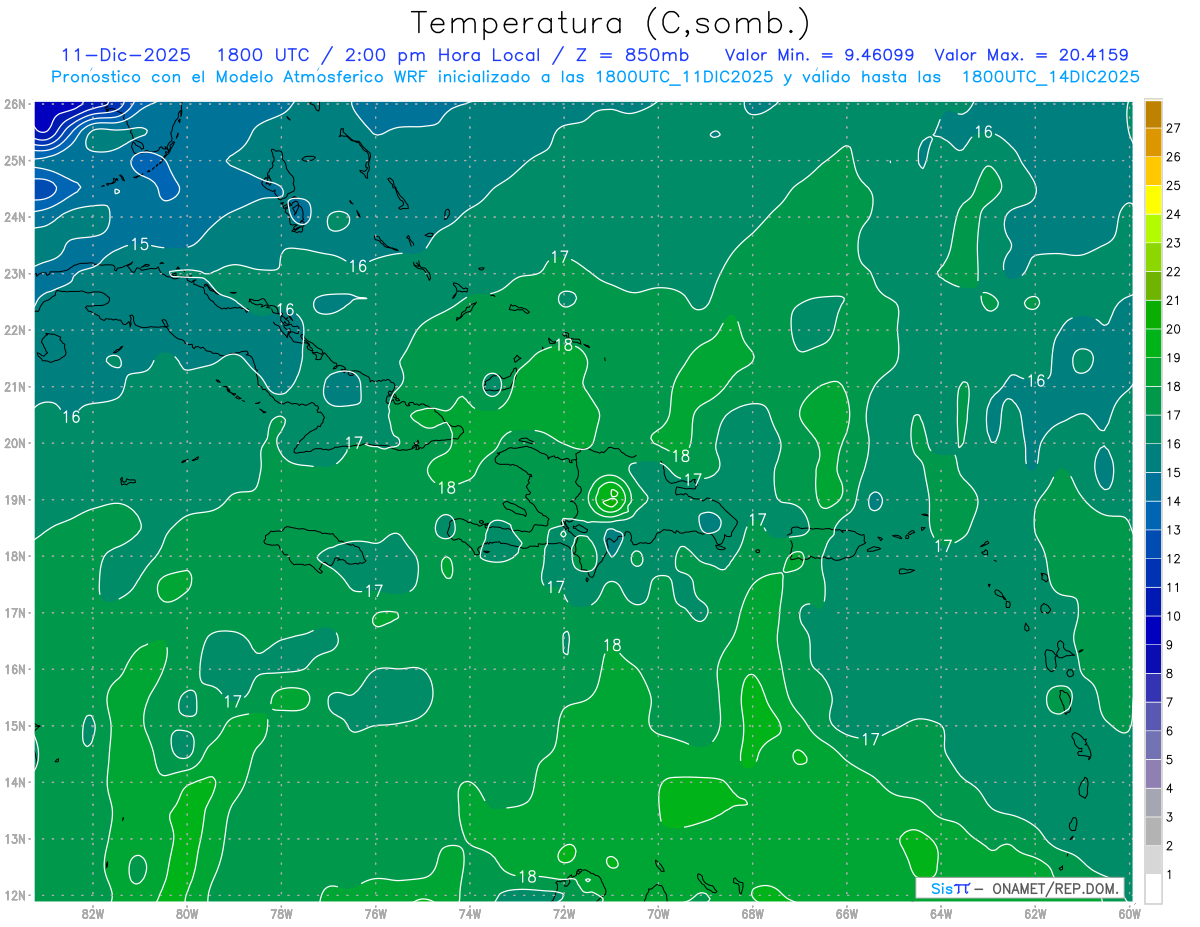The image size is (1200, 927).
Task: Click the purple legend swatch between 4 and 5
Action: [1154, 774]
